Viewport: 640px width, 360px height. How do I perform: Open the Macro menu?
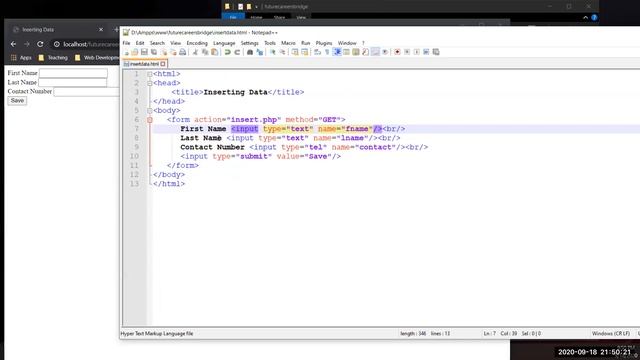click(x=288, y=43)
